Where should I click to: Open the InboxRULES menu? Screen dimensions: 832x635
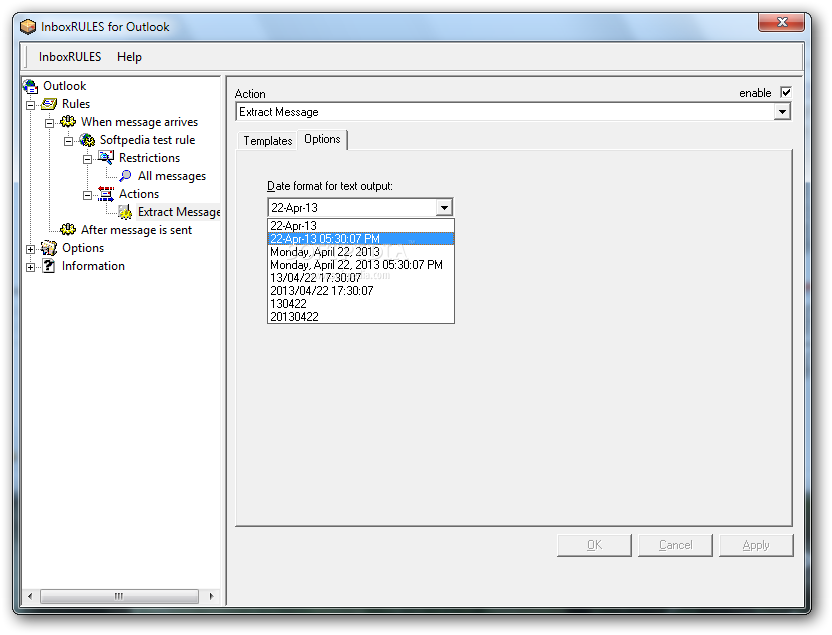[x=70, y=57]
